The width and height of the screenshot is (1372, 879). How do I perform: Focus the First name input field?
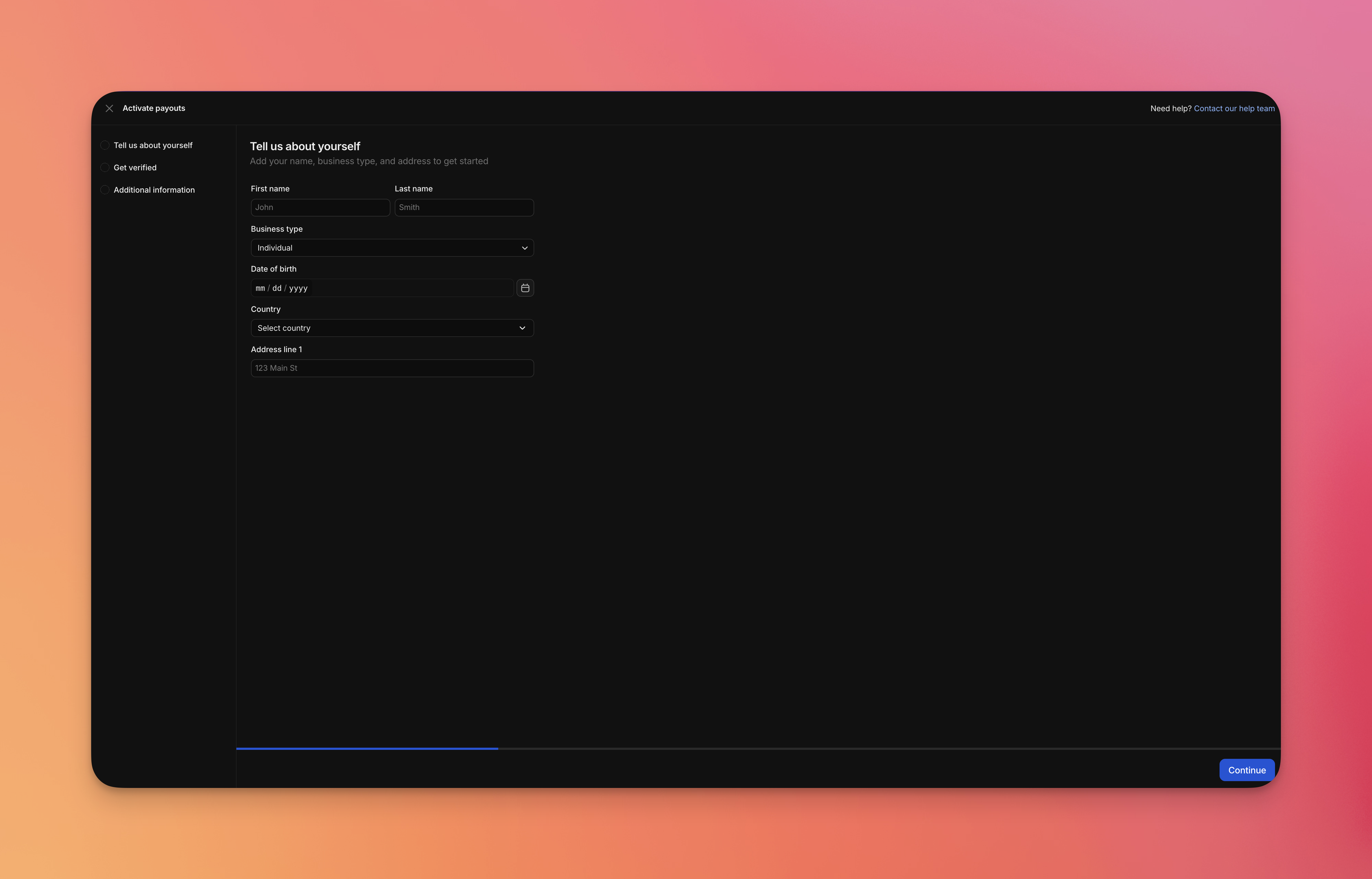[x=320, y=207]
